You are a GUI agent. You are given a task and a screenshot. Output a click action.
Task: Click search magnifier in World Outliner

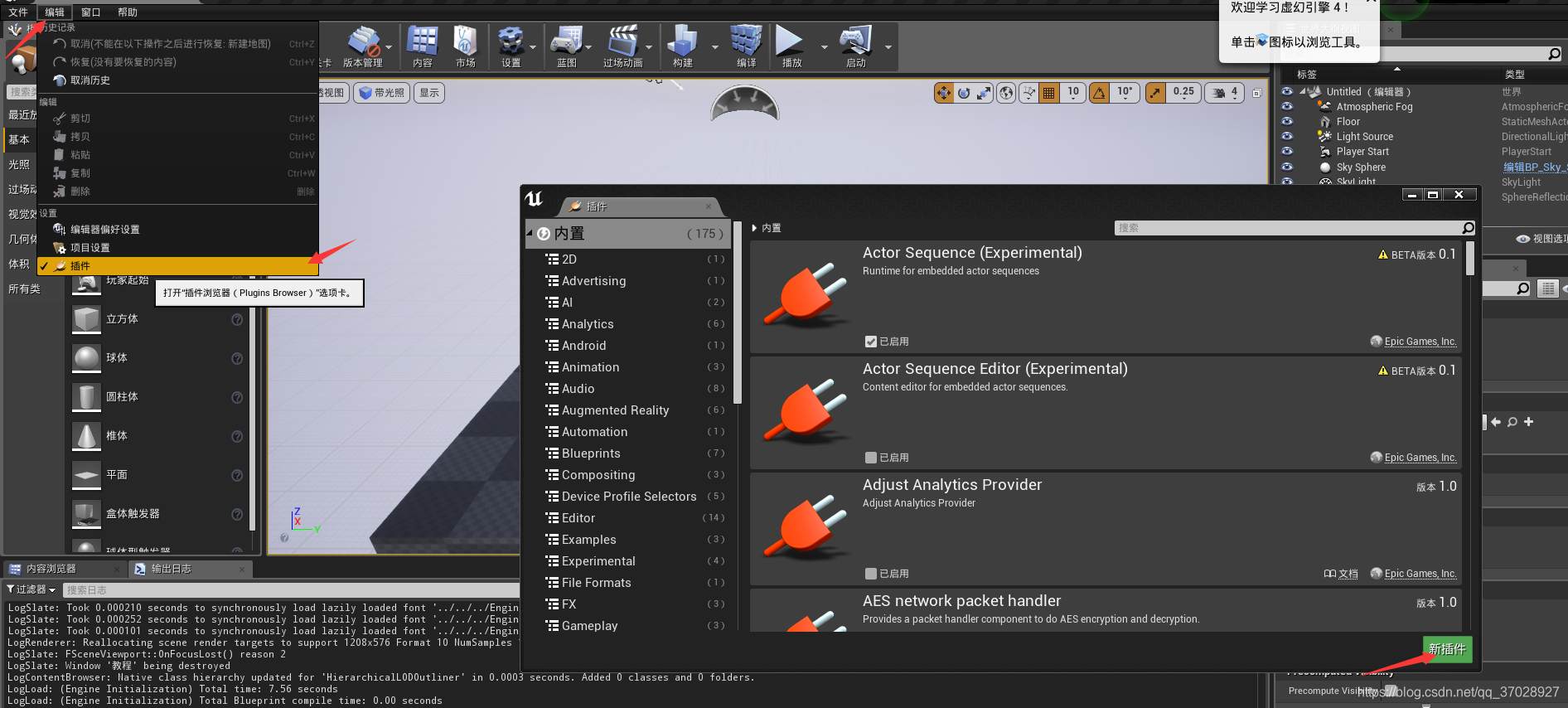[1554, 54]
